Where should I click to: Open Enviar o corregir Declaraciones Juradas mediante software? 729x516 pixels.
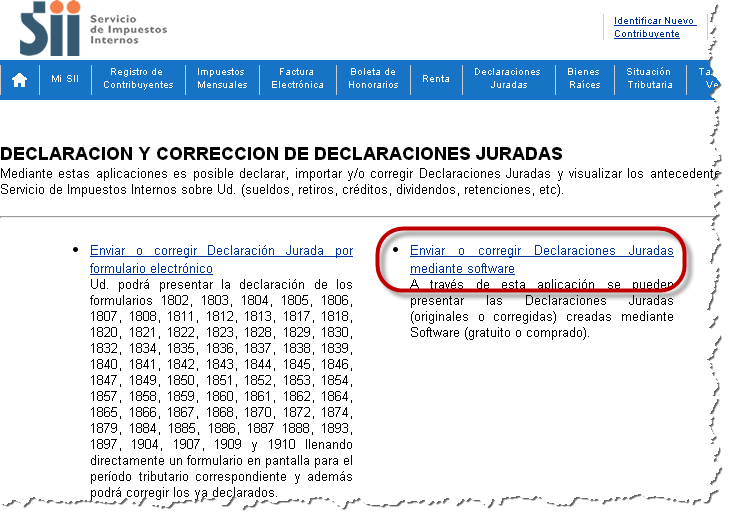pos(542,259)
